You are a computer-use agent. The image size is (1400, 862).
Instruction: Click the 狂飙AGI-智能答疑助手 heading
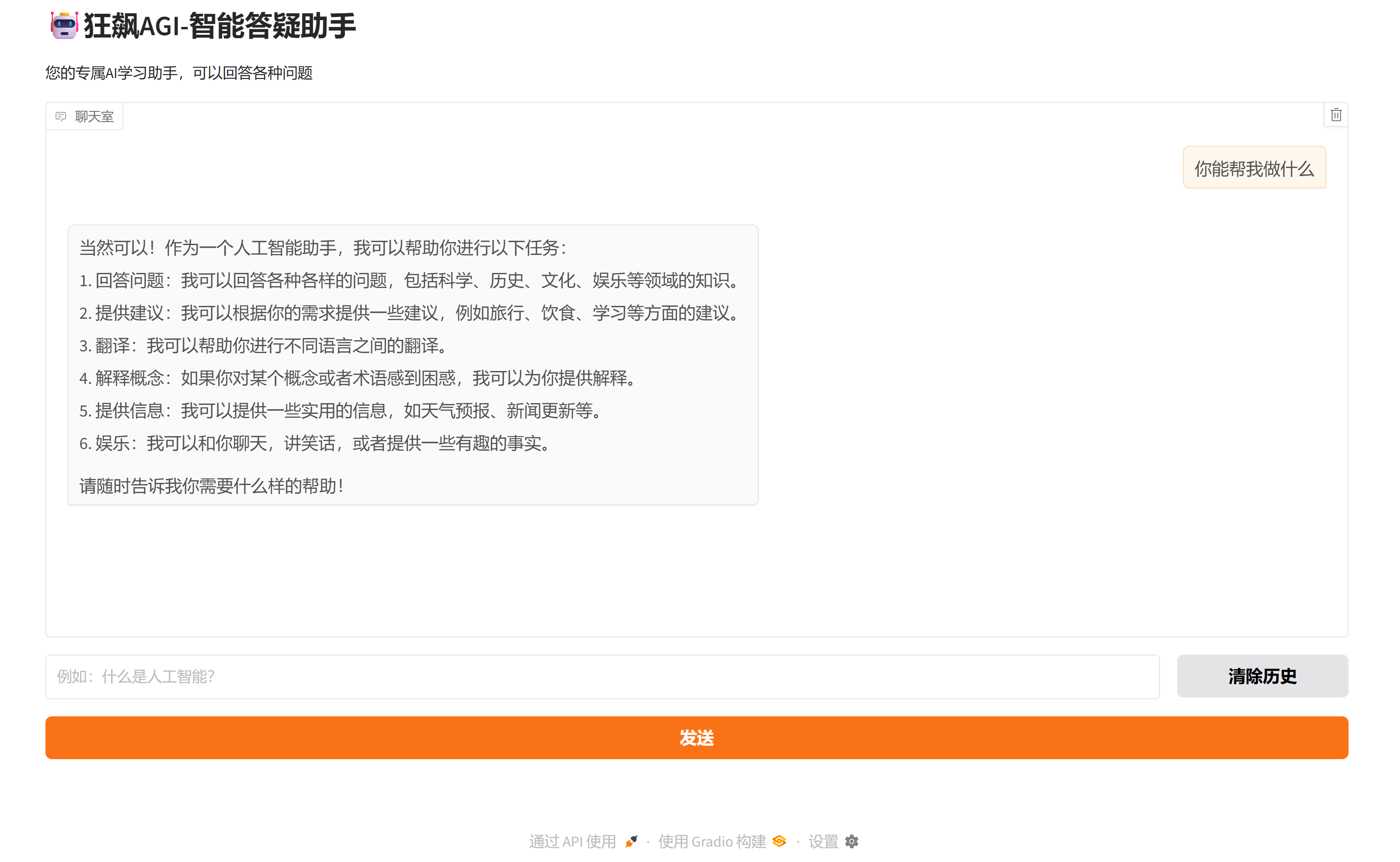(219, 26)
